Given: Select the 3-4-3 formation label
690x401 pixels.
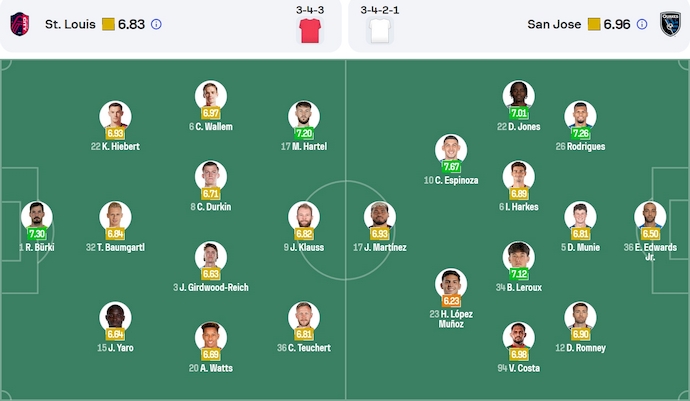Looking at the screenshot, I should point(309,9).
